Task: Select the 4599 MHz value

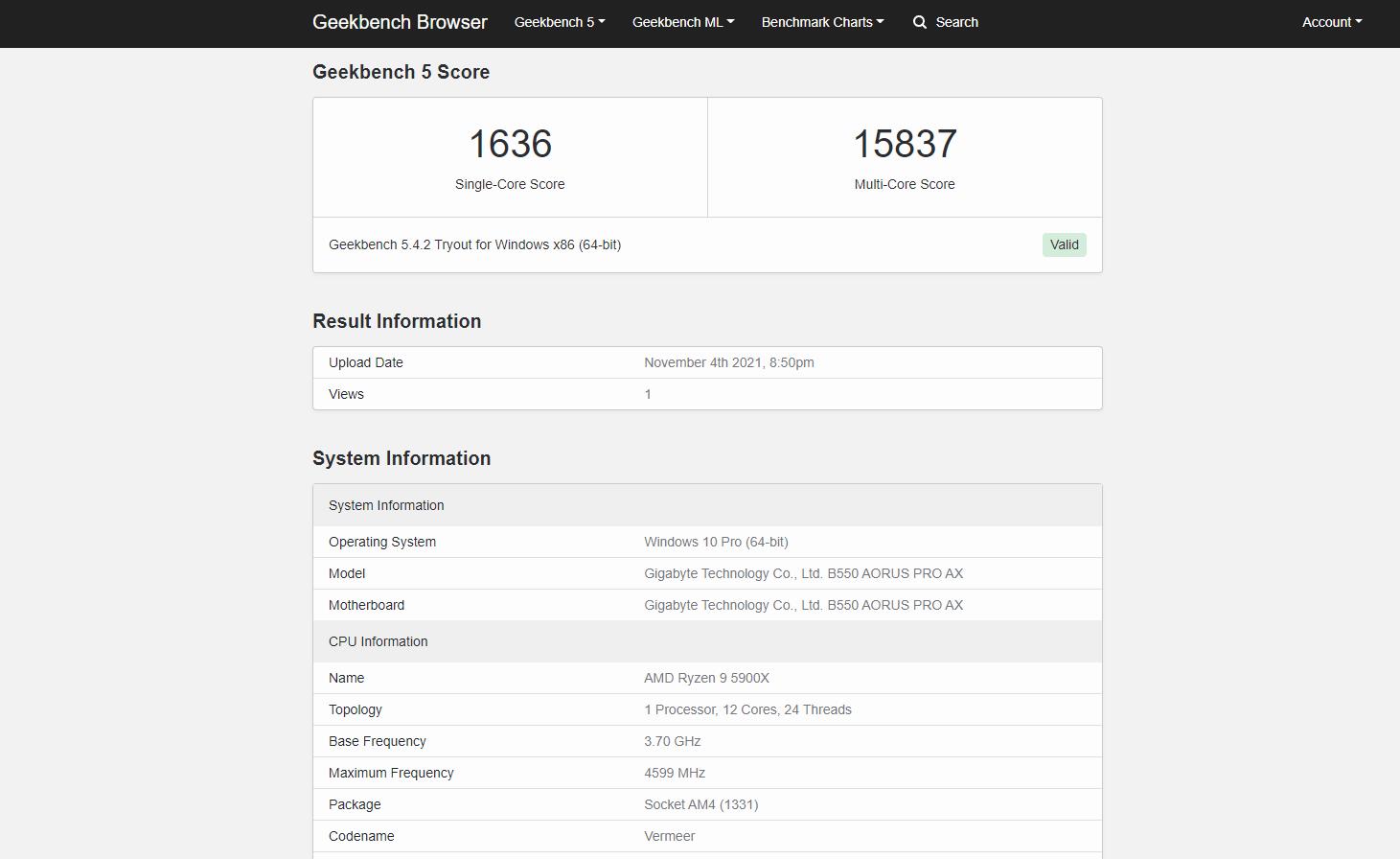Action: 675,773
